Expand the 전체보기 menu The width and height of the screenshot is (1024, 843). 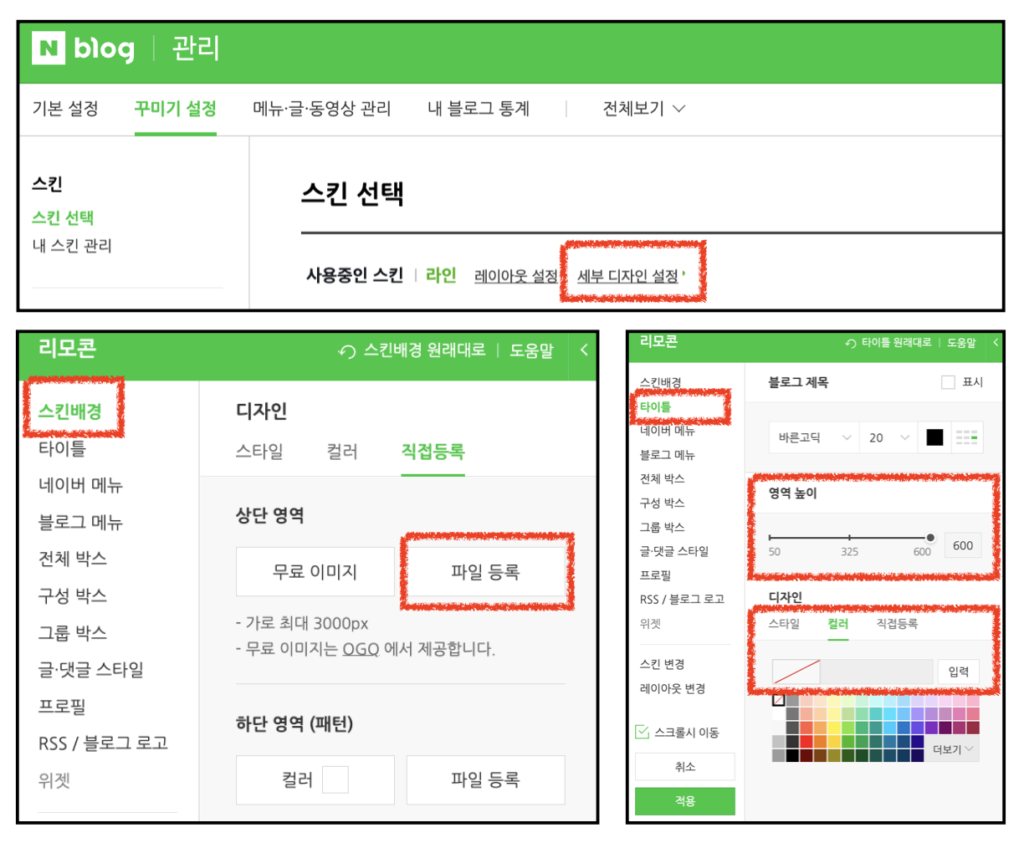coord(643,109)
